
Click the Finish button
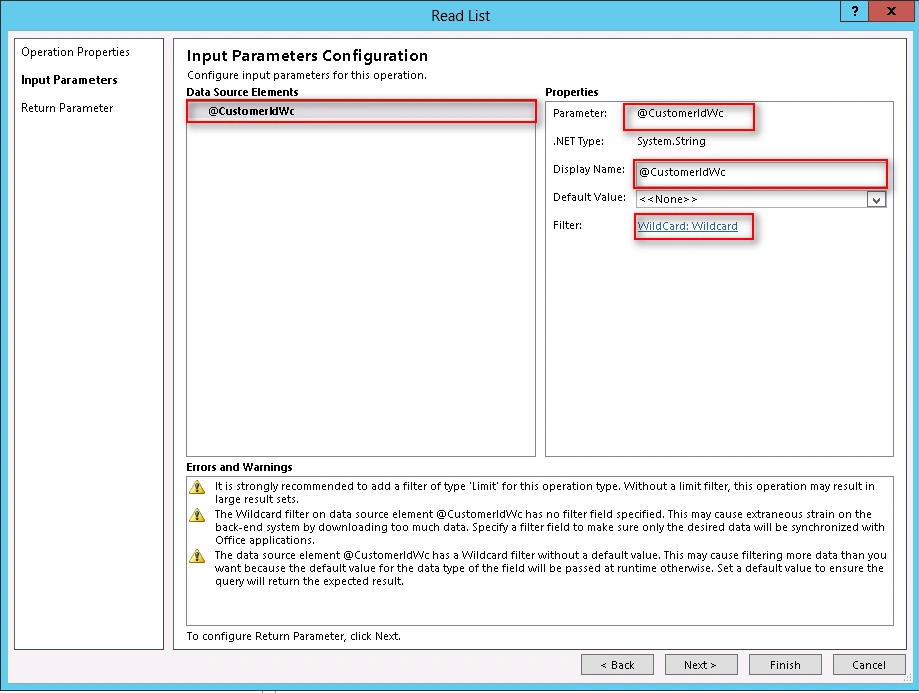click(785, 665)
